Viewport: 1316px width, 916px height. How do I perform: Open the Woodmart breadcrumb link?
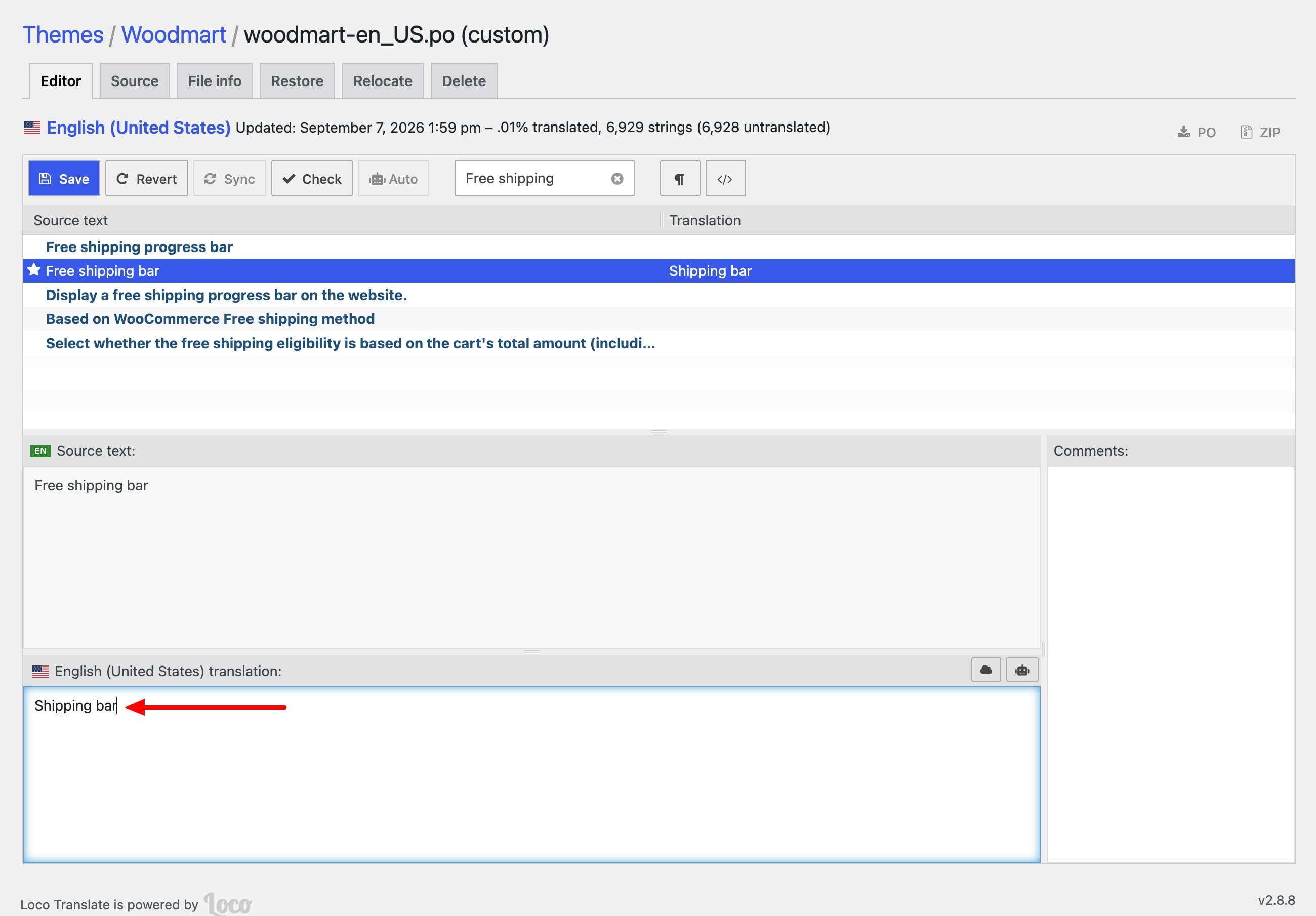(x=174, y=35)
